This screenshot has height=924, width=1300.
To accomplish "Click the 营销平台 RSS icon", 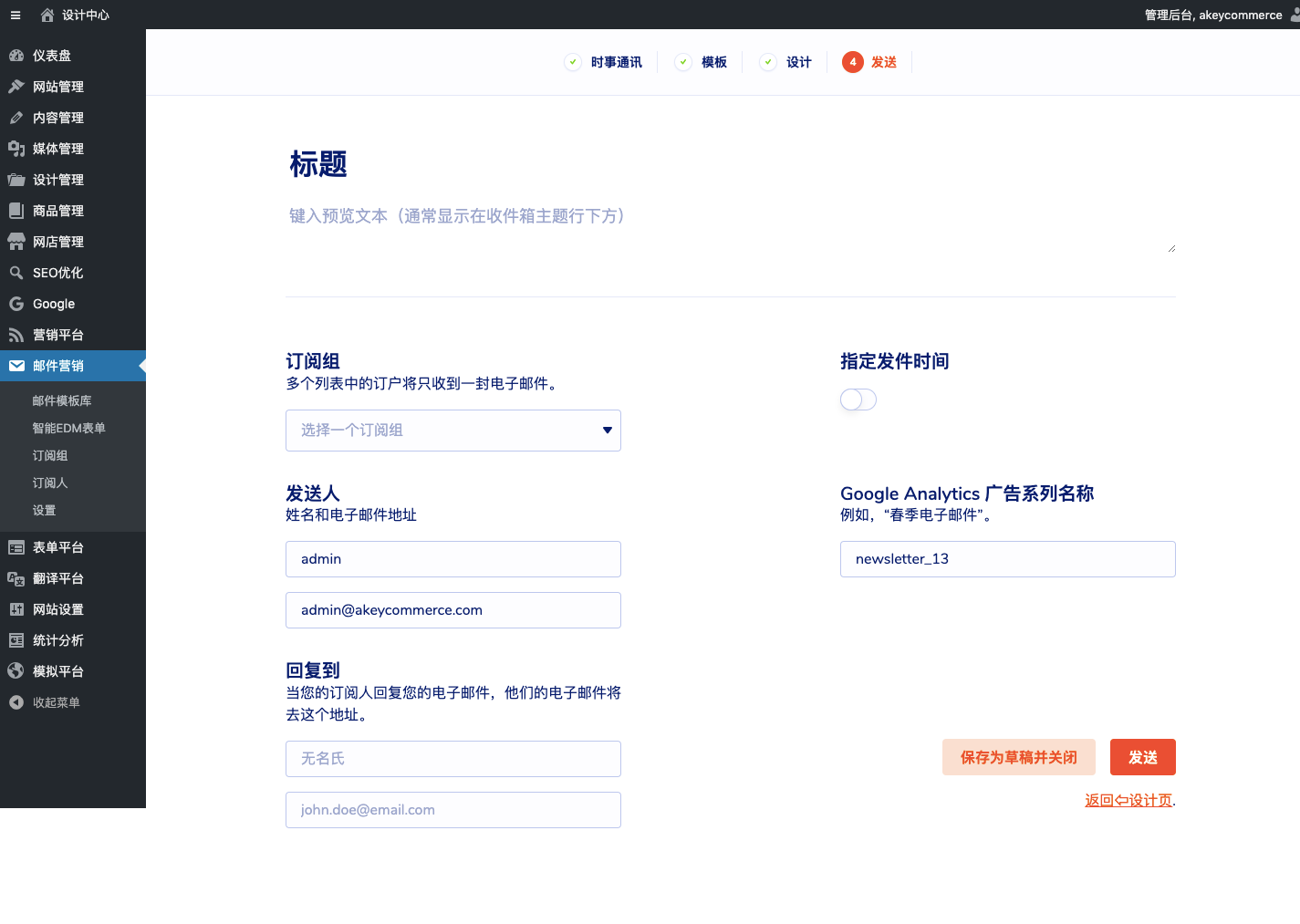I will coord(16,335).
